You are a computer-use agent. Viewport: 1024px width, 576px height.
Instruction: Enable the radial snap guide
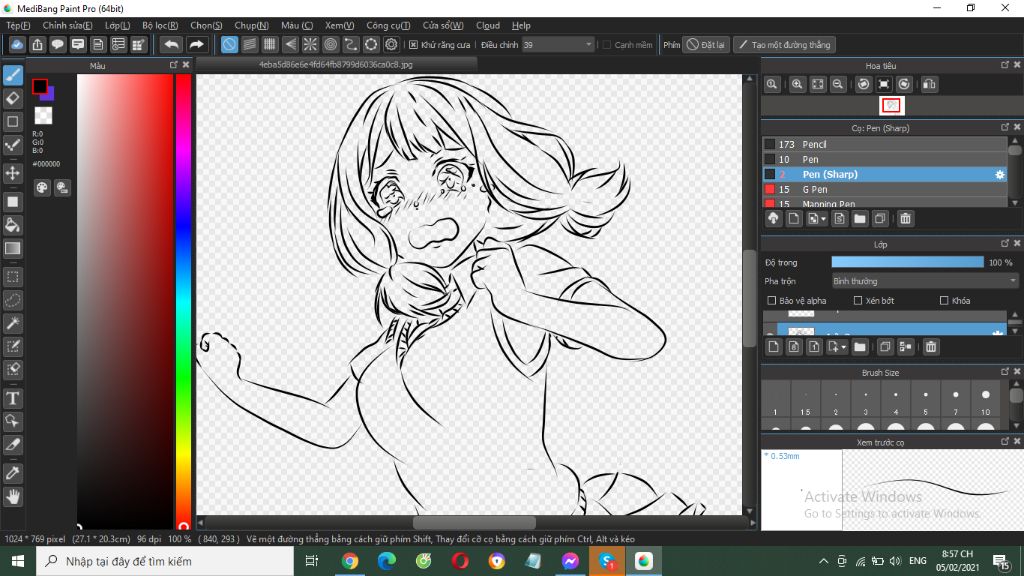click(310, 44)
